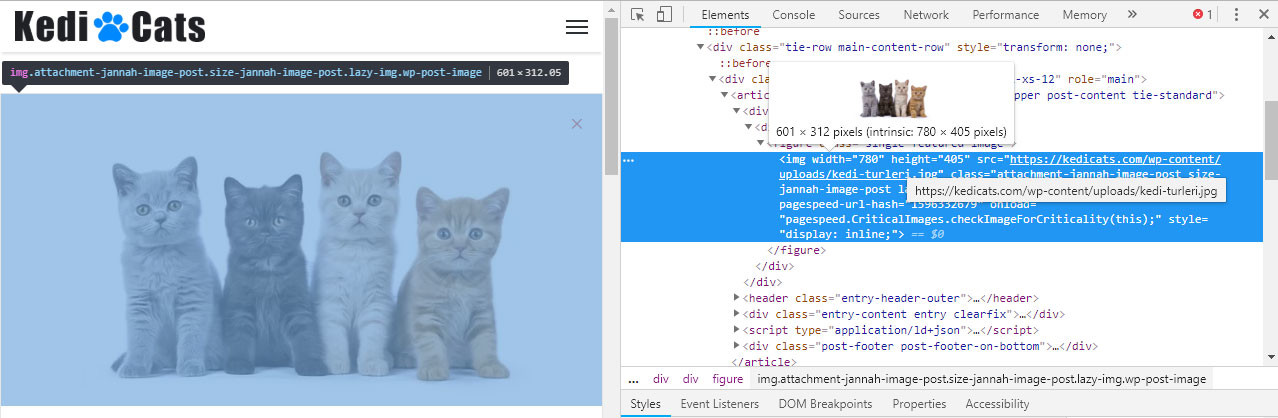Click the three dots beside the selected img node

(x=629, y=160)
